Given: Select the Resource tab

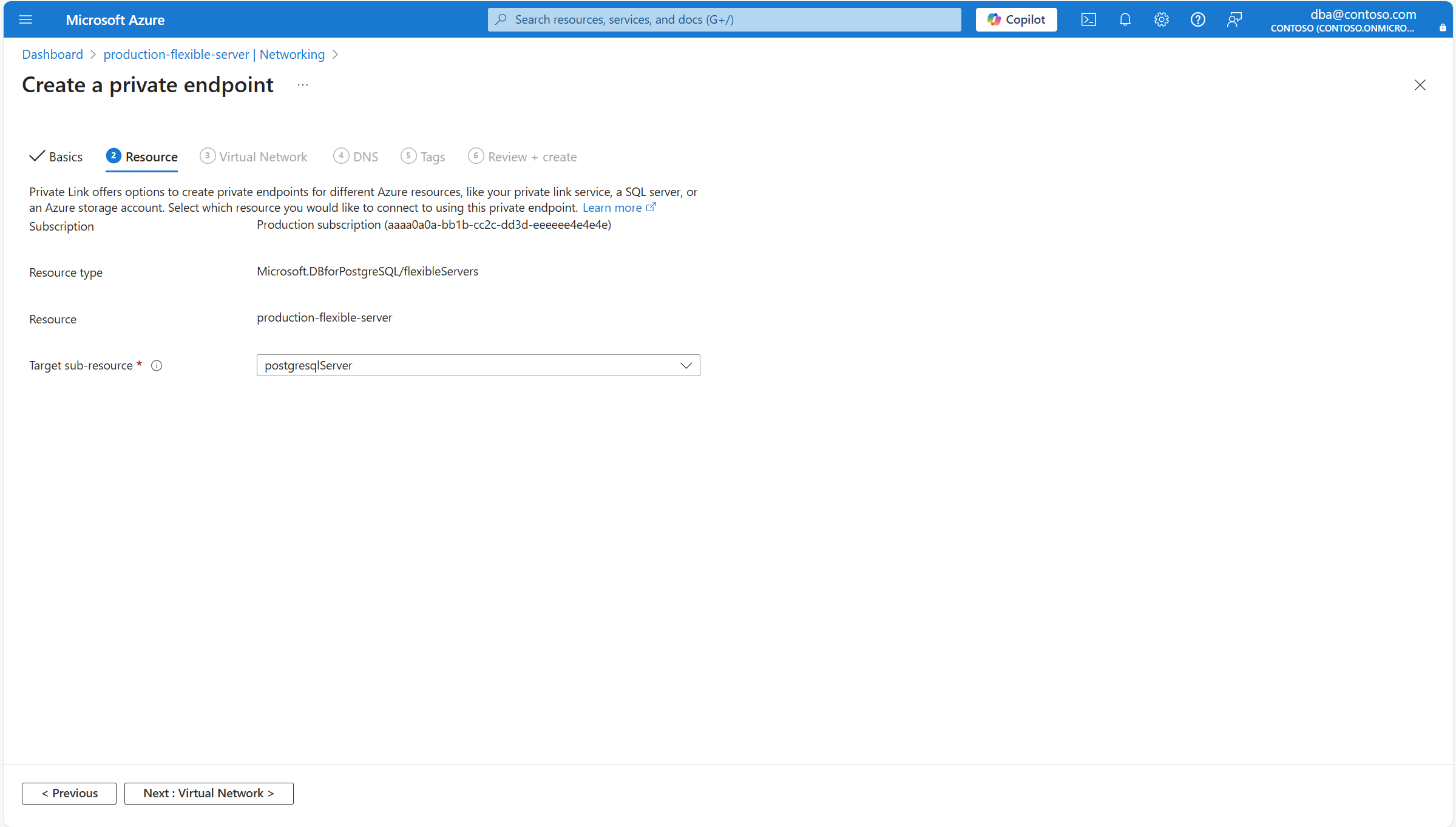Looking at the screenshot, I should pyautogui.click(x=142, y=157).
